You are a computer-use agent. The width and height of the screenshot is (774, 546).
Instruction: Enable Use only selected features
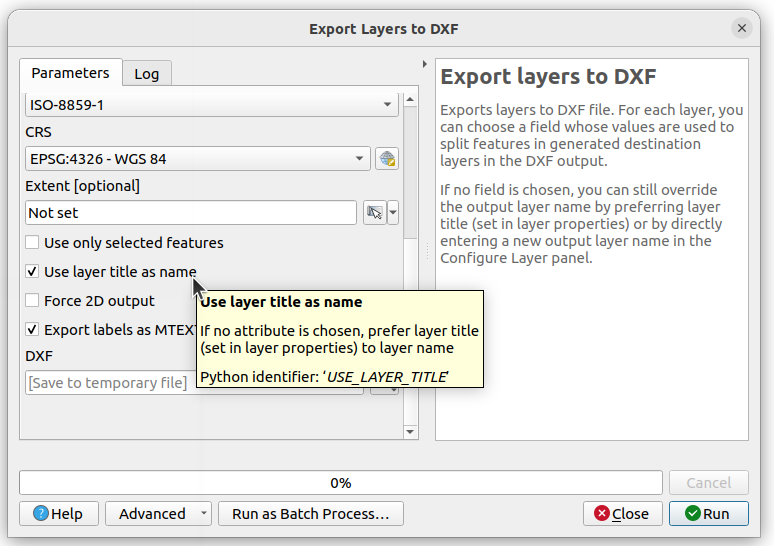tap(33, 243)
